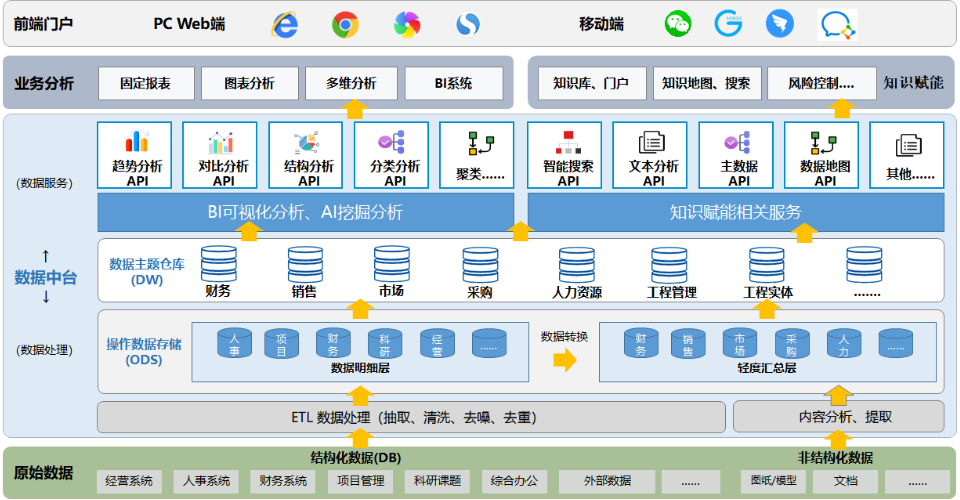
Task: Select the 数据地图 API green flowchart icon
Action: point(824,142)
